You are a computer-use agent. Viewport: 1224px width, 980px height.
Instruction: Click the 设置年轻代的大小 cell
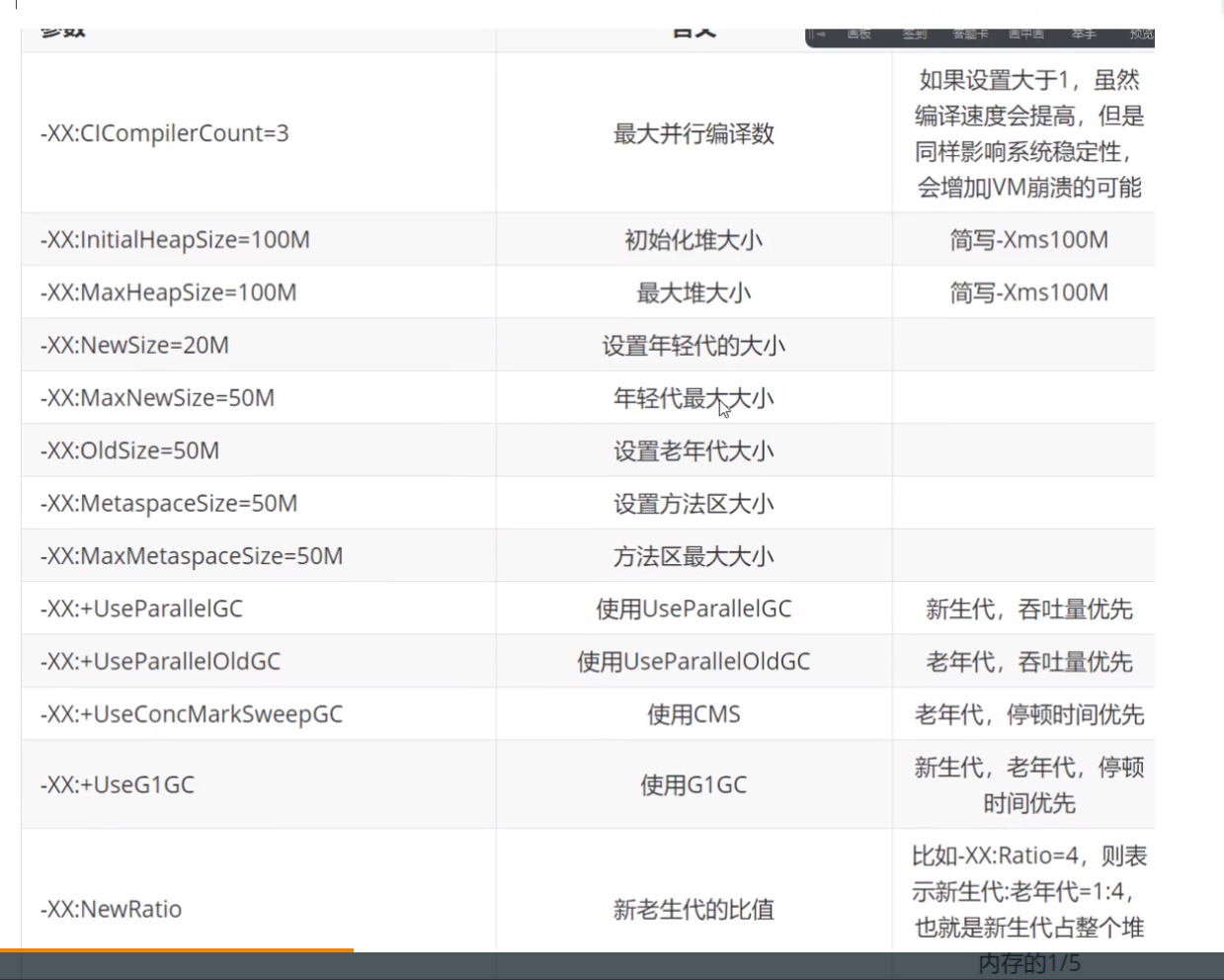694,345
